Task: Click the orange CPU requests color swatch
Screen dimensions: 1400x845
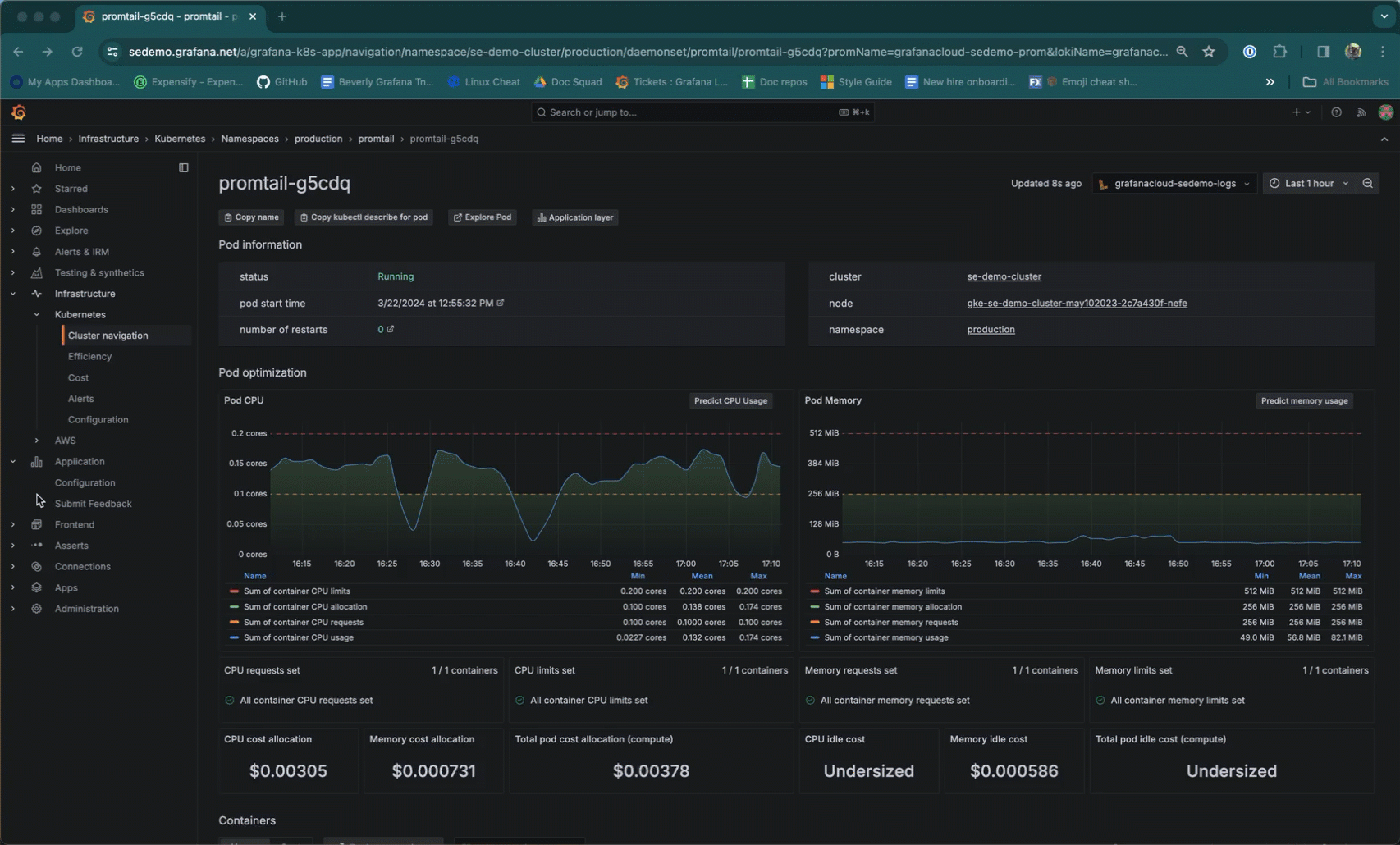Action: 235,623
